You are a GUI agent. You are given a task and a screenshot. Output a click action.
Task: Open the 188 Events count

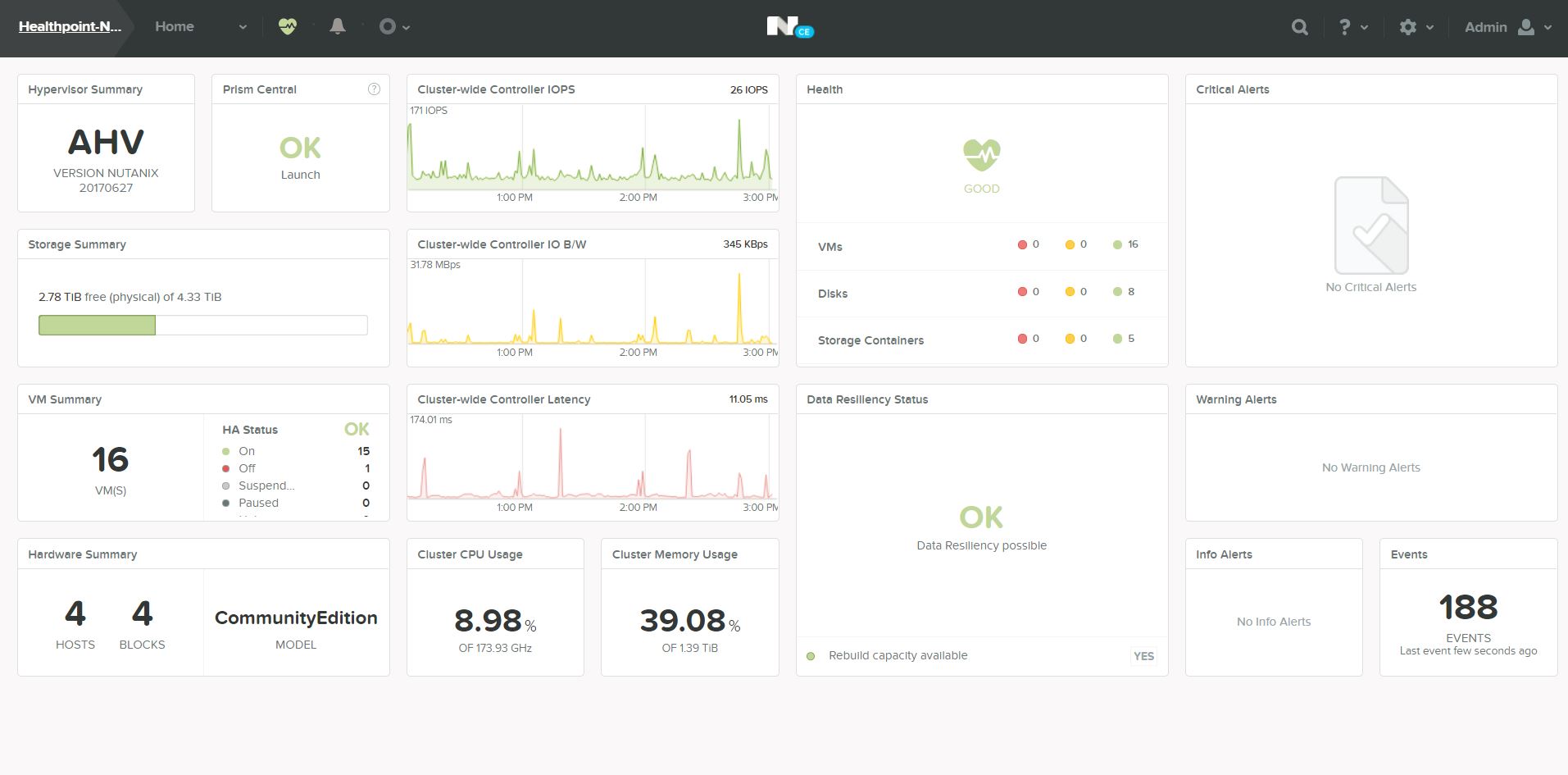1467,608
